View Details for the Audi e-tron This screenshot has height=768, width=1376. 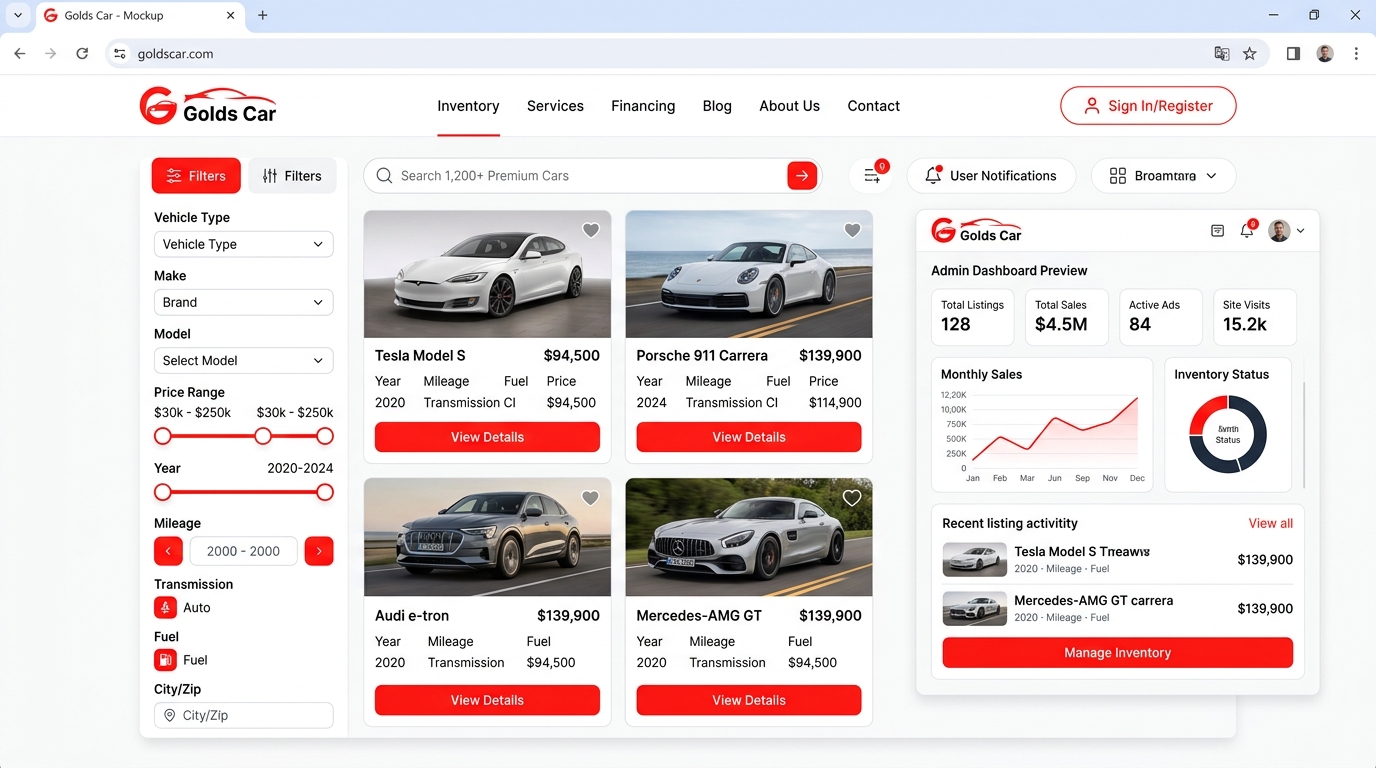[487, 700]
